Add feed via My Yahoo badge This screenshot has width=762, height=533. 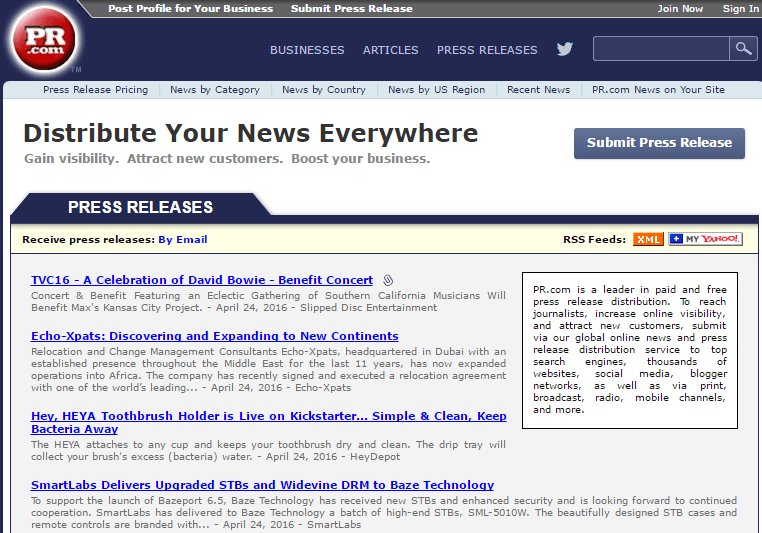pyautogui.click(x=705, y=239)
